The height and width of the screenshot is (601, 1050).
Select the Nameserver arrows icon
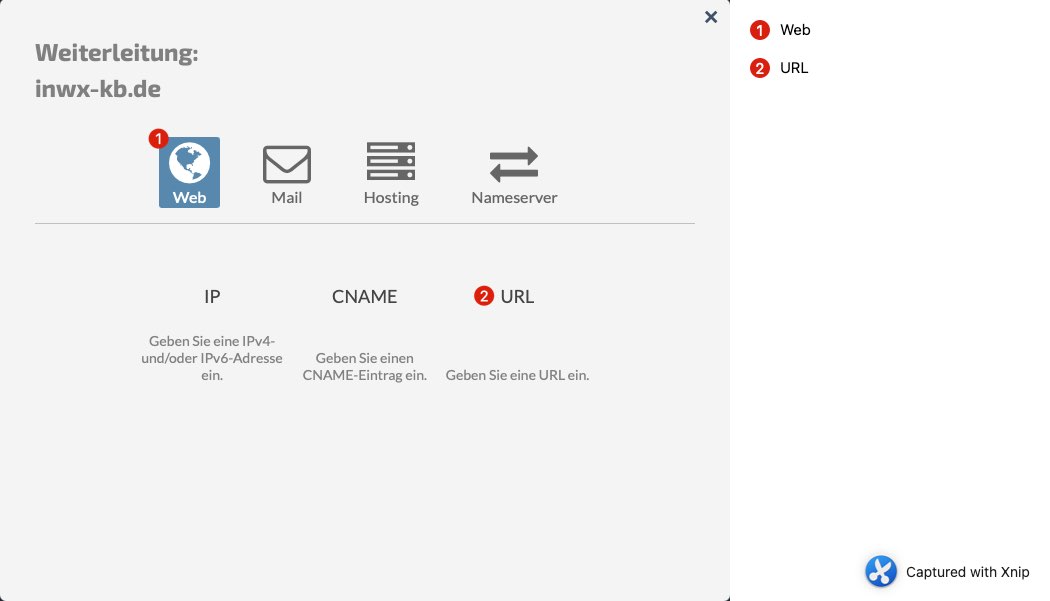[514, 165]
